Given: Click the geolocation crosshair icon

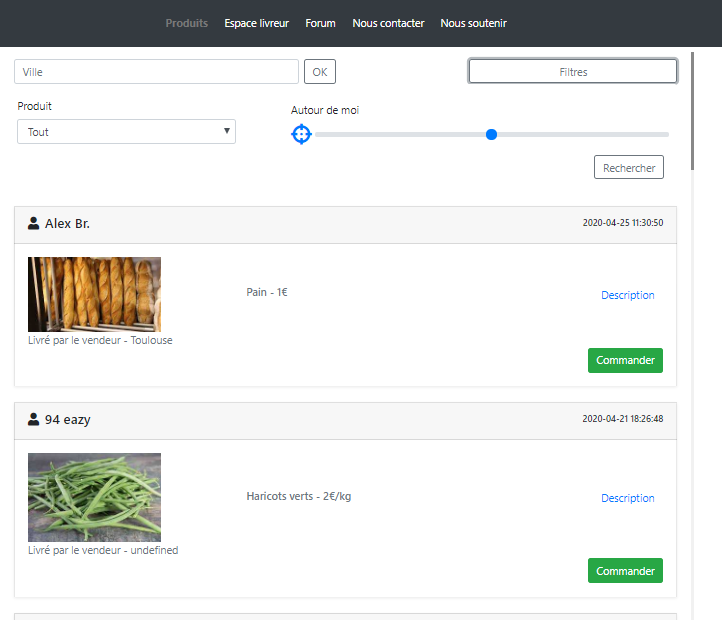Looking at the screenshot, I should coord(301,134).
